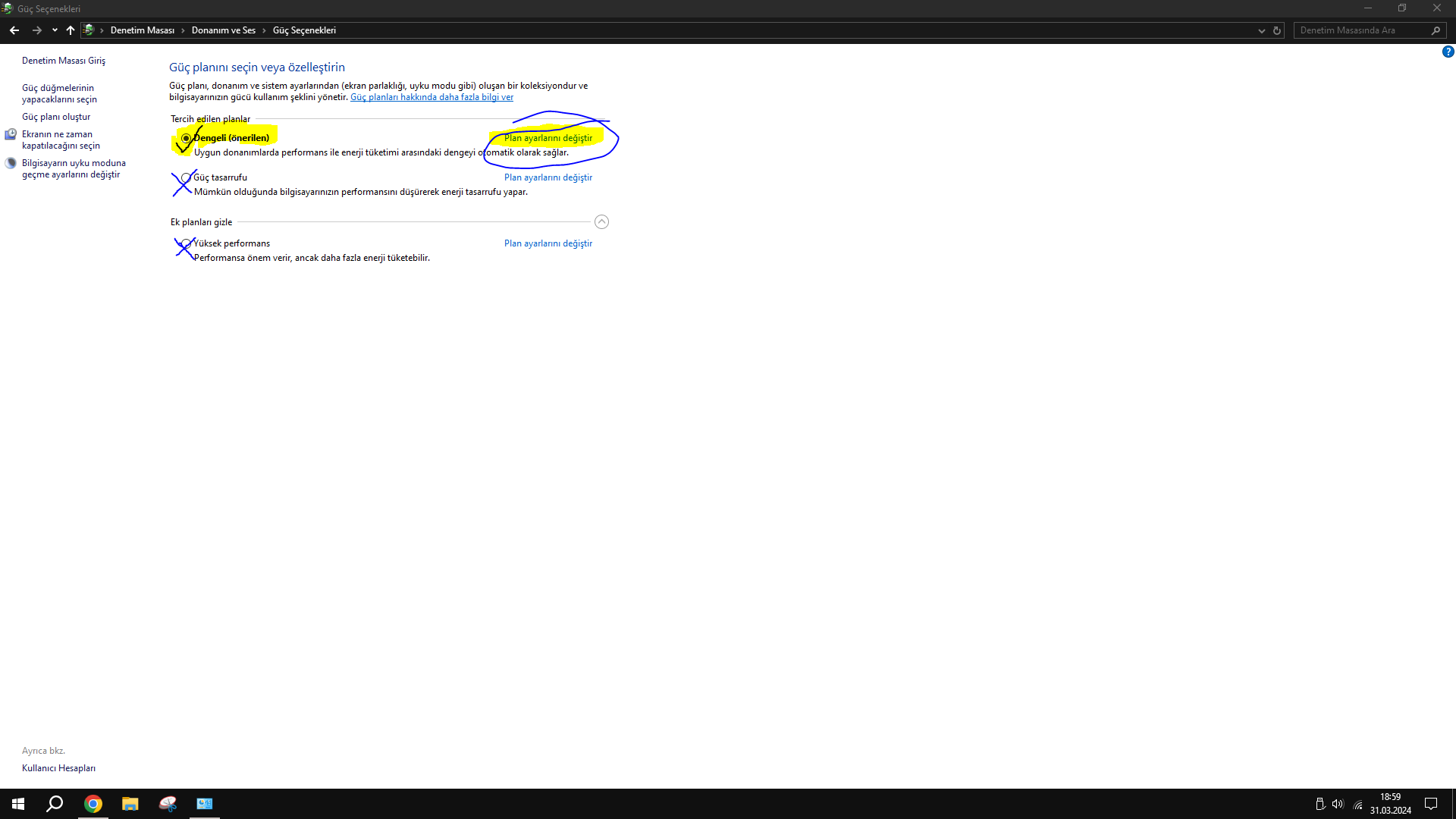Open the address bar history dropdown
This screenshot has height=819, width=1456.
coord(1262,30)
